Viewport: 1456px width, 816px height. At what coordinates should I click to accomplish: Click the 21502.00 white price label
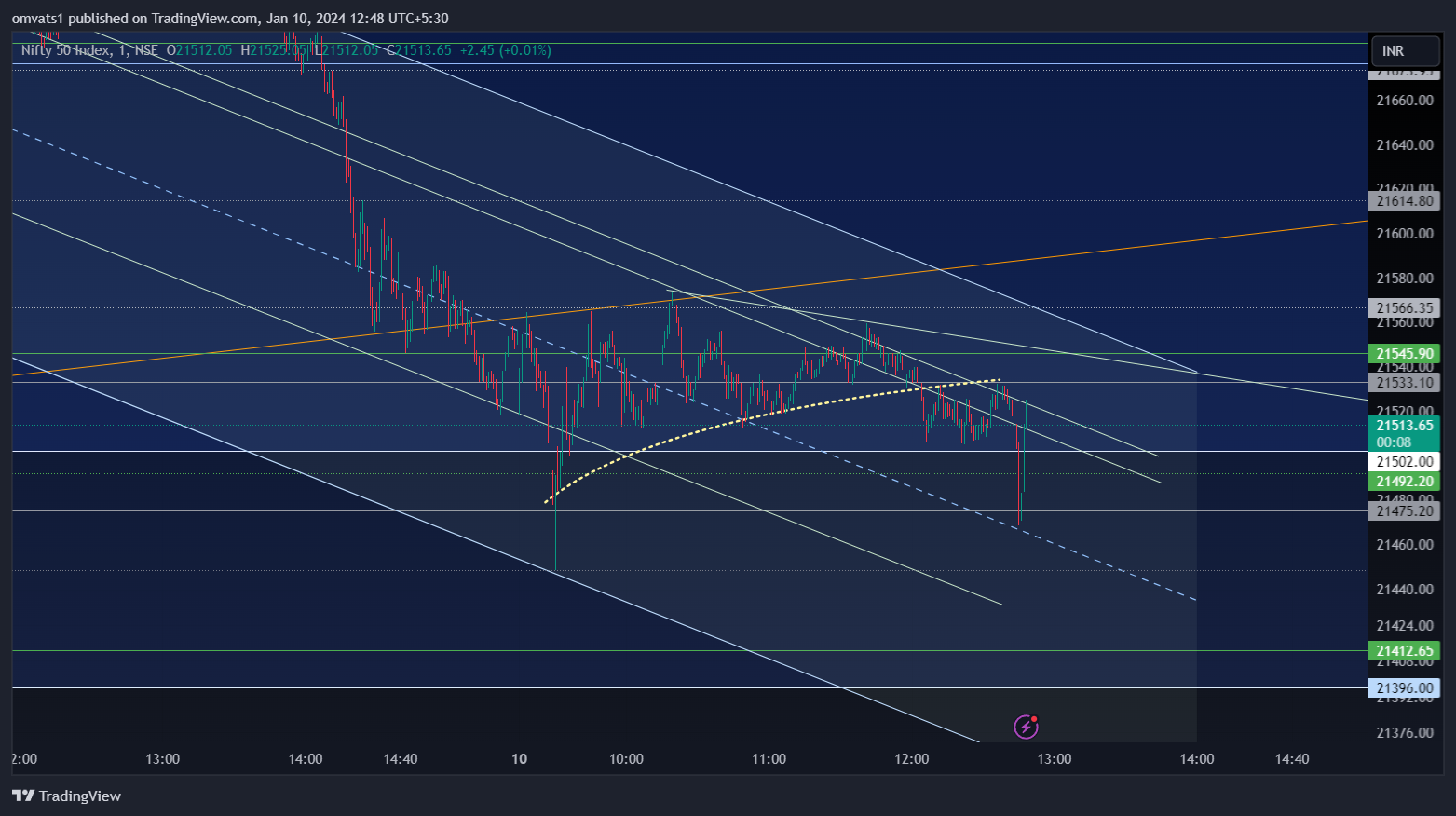click(1404, 462)
